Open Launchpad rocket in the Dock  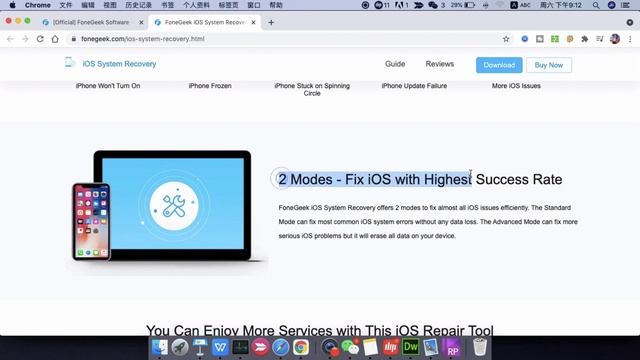tap(180, 347)
